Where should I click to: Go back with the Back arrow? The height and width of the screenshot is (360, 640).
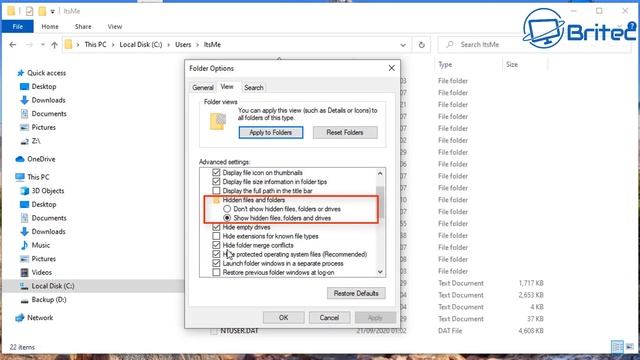pyautogui.click(x=13, y=44)
